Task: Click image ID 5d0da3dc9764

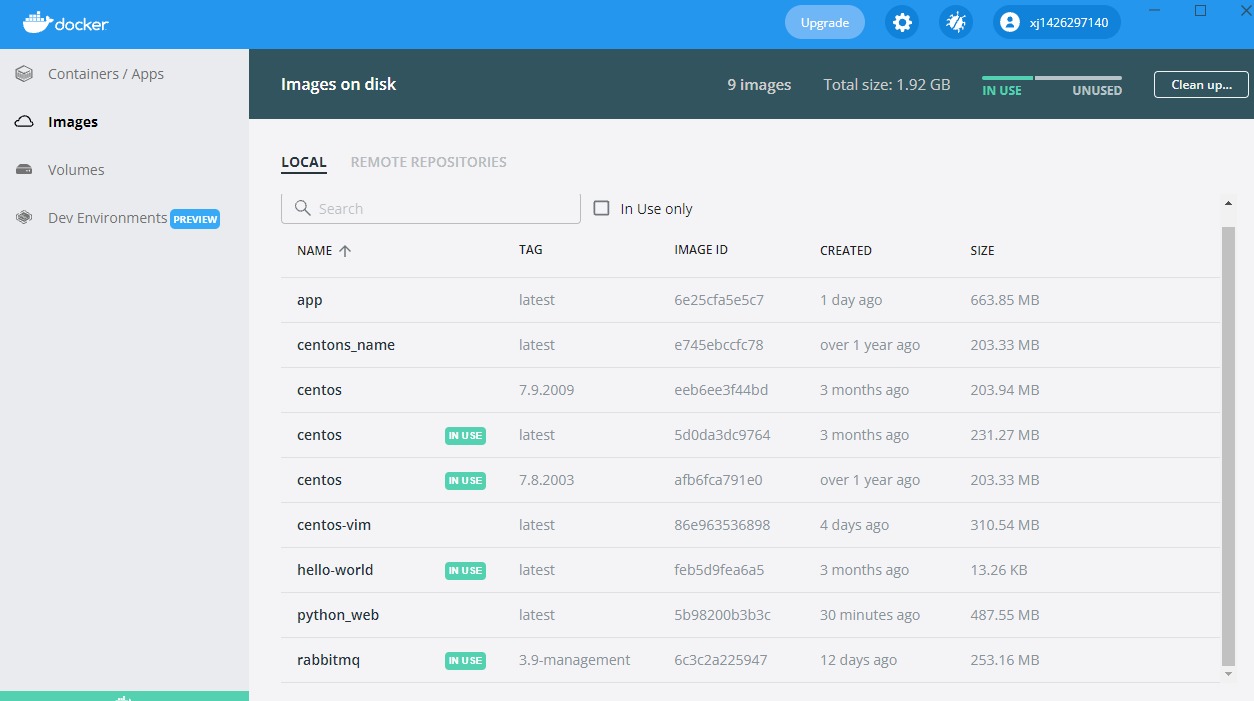Action: tap(722, 435)
